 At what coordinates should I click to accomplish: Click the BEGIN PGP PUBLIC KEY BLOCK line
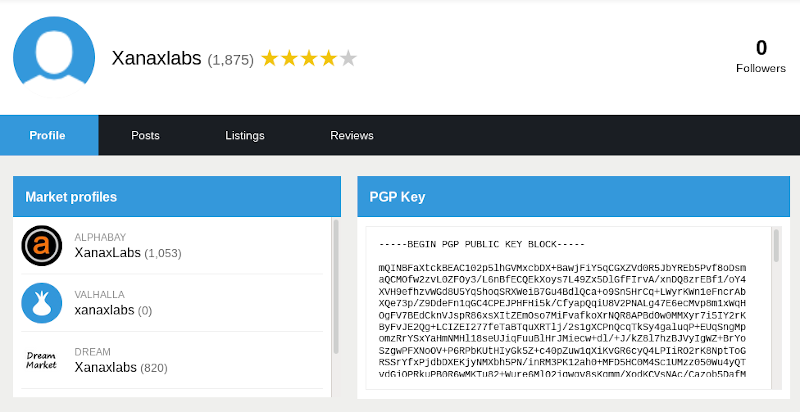point(482,244)
